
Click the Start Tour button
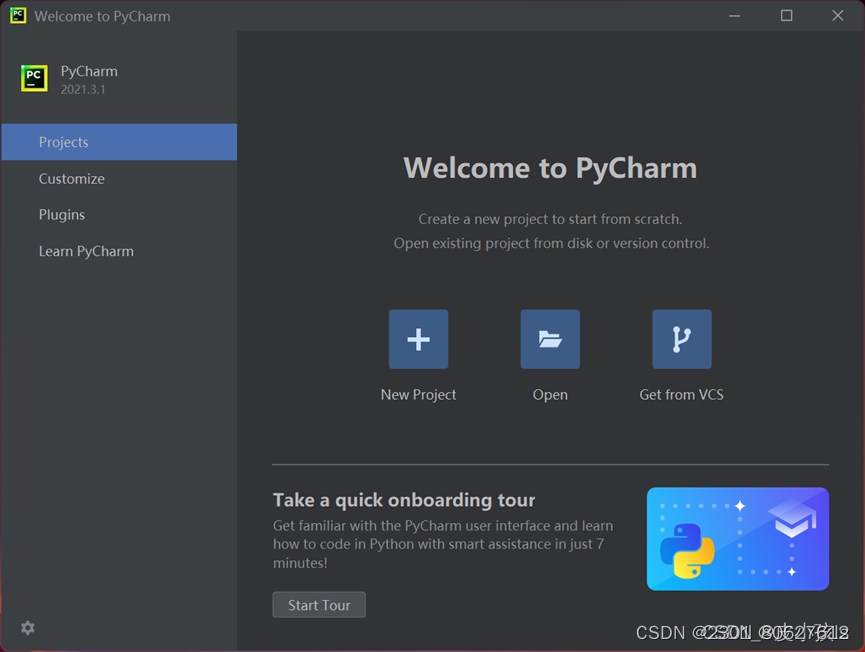318,604
